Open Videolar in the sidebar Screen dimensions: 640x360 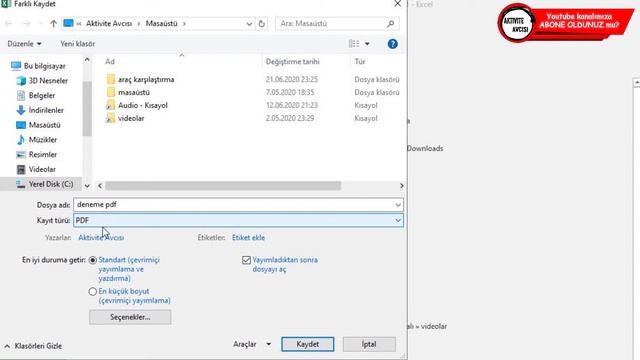click(36, 169)
